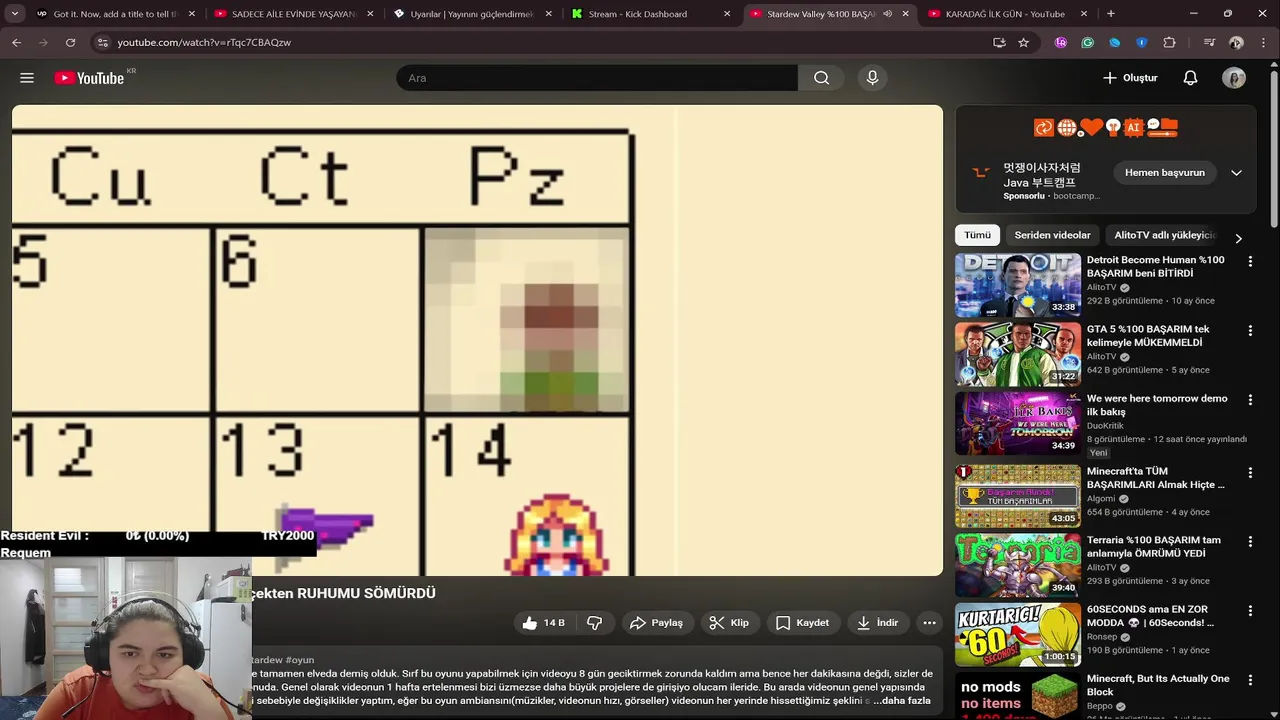Open the Chrome three-dot menu
Viewport: 1280px width, 720px height.
pyautogui.click(x=1264, y=42)
